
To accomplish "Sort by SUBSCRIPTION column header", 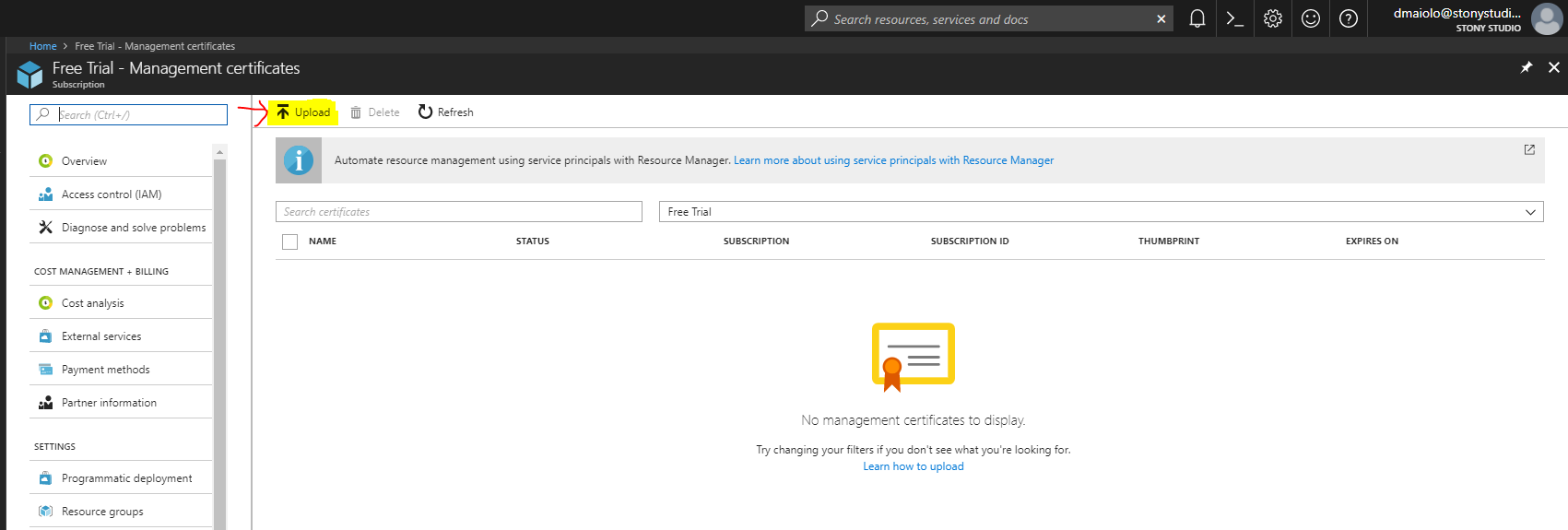I will 756,241.
